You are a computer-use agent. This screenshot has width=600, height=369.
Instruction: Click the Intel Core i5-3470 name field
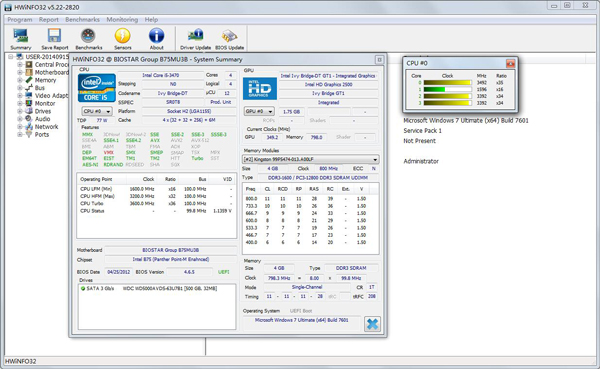[x=161, y=75]
